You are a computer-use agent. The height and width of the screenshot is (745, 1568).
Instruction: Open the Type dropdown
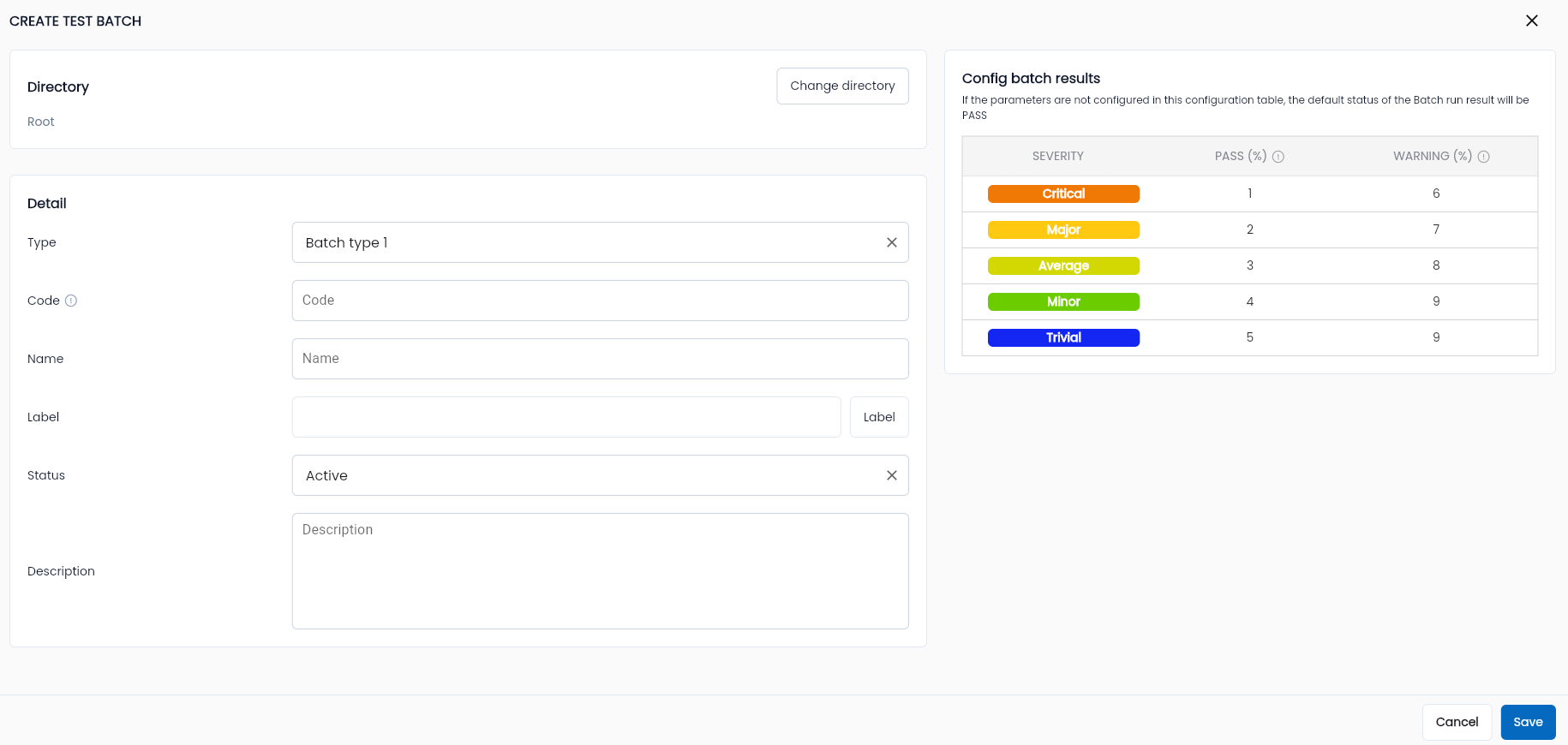600,242
